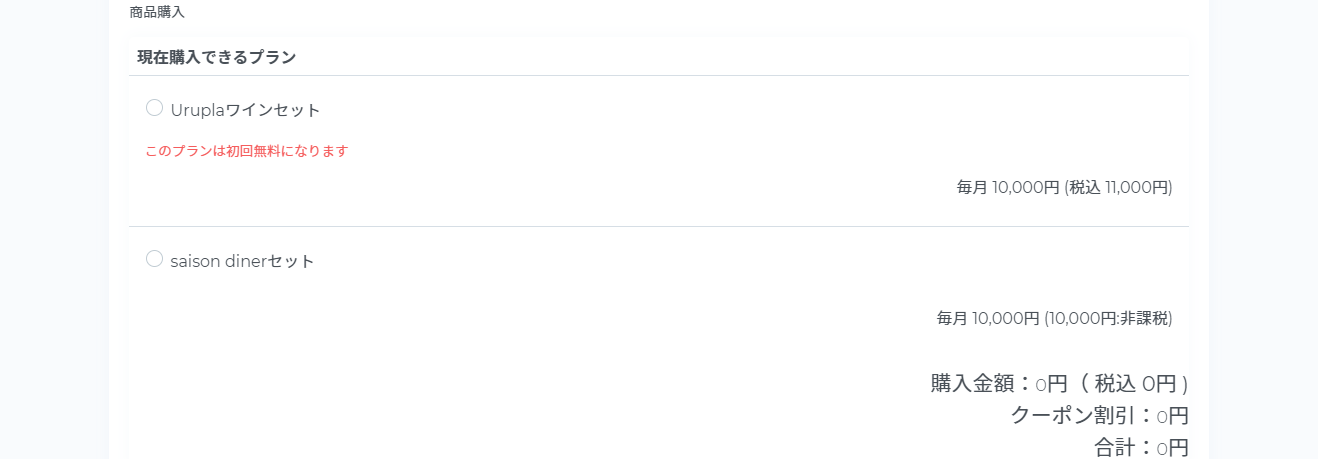Click the 税込 0円 amount beside 購入金額
Image resolution: width=1318 pixels, height=459 pixels.
coord(1136,383)
